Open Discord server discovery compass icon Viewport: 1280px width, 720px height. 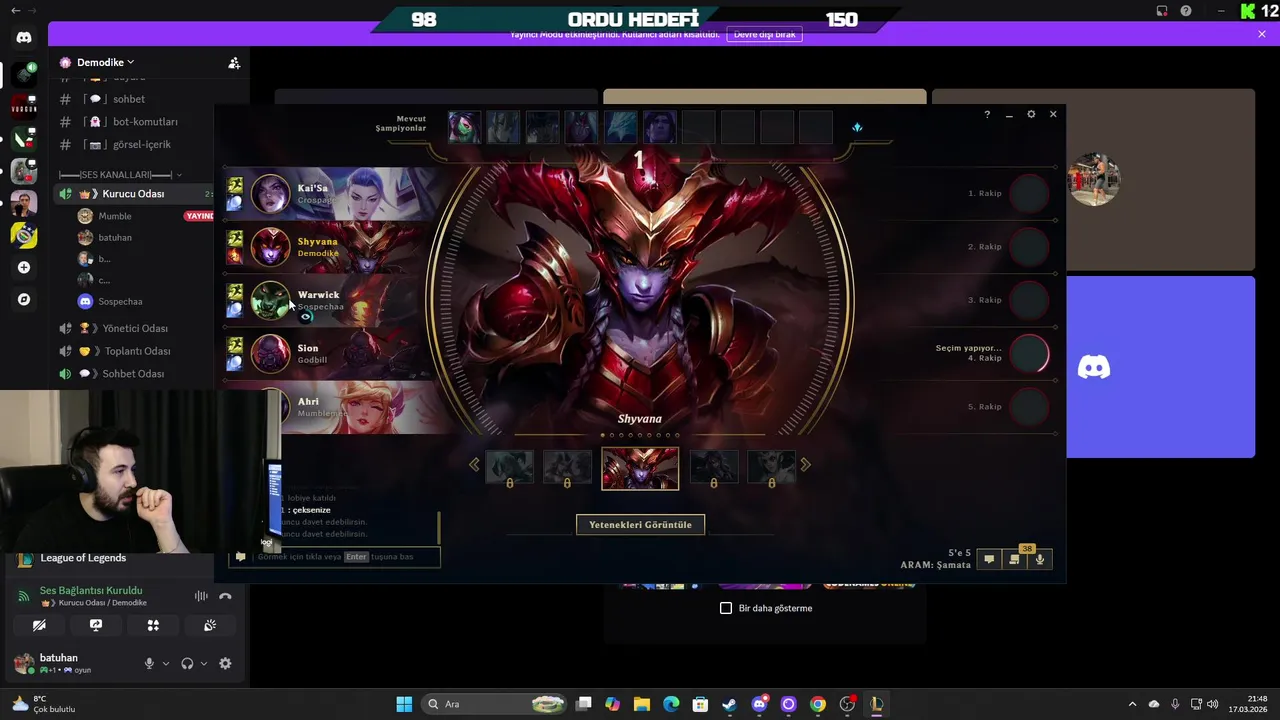pos(24,299)
